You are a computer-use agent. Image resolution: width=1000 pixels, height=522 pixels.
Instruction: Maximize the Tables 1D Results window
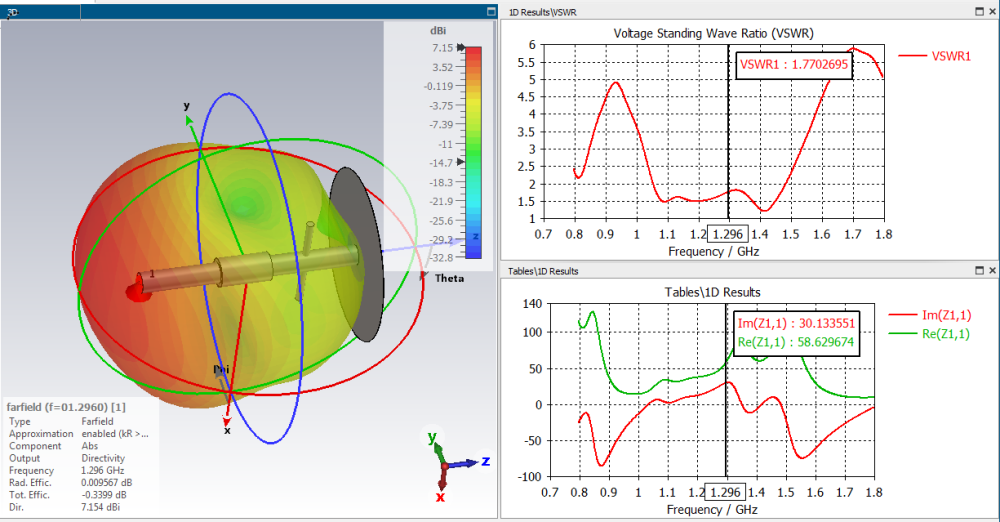click(980, 271)
